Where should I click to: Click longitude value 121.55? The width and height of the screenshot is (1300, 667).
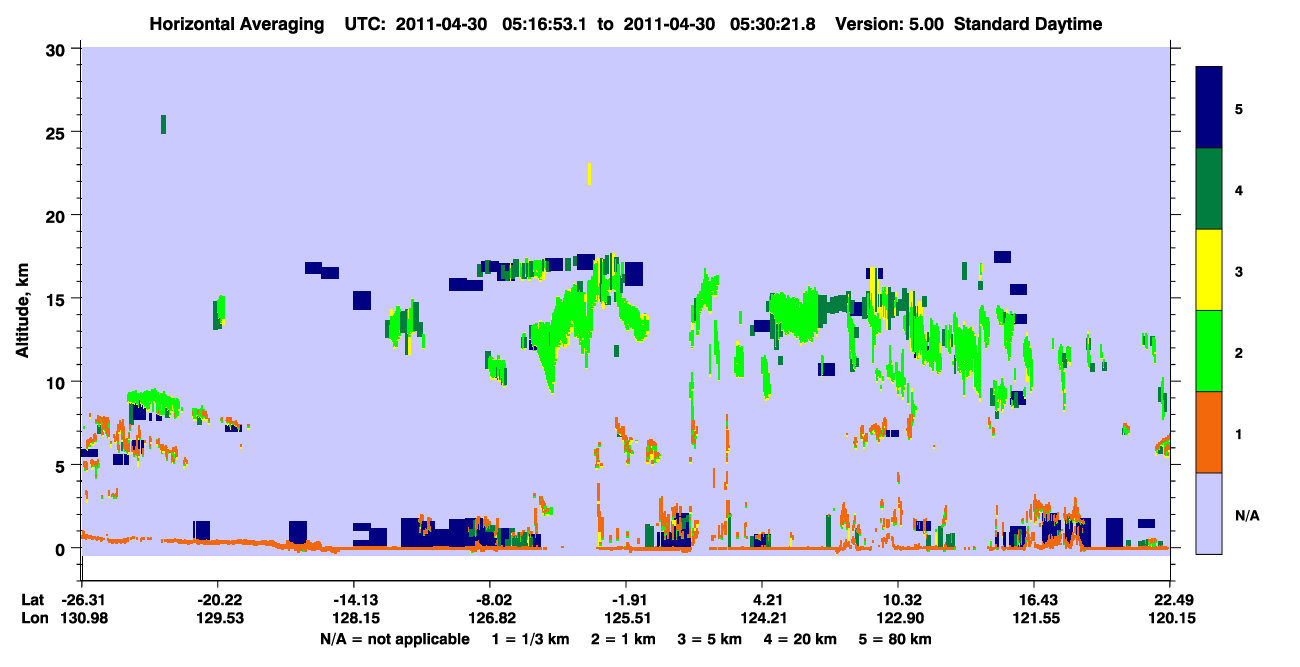1034,618
